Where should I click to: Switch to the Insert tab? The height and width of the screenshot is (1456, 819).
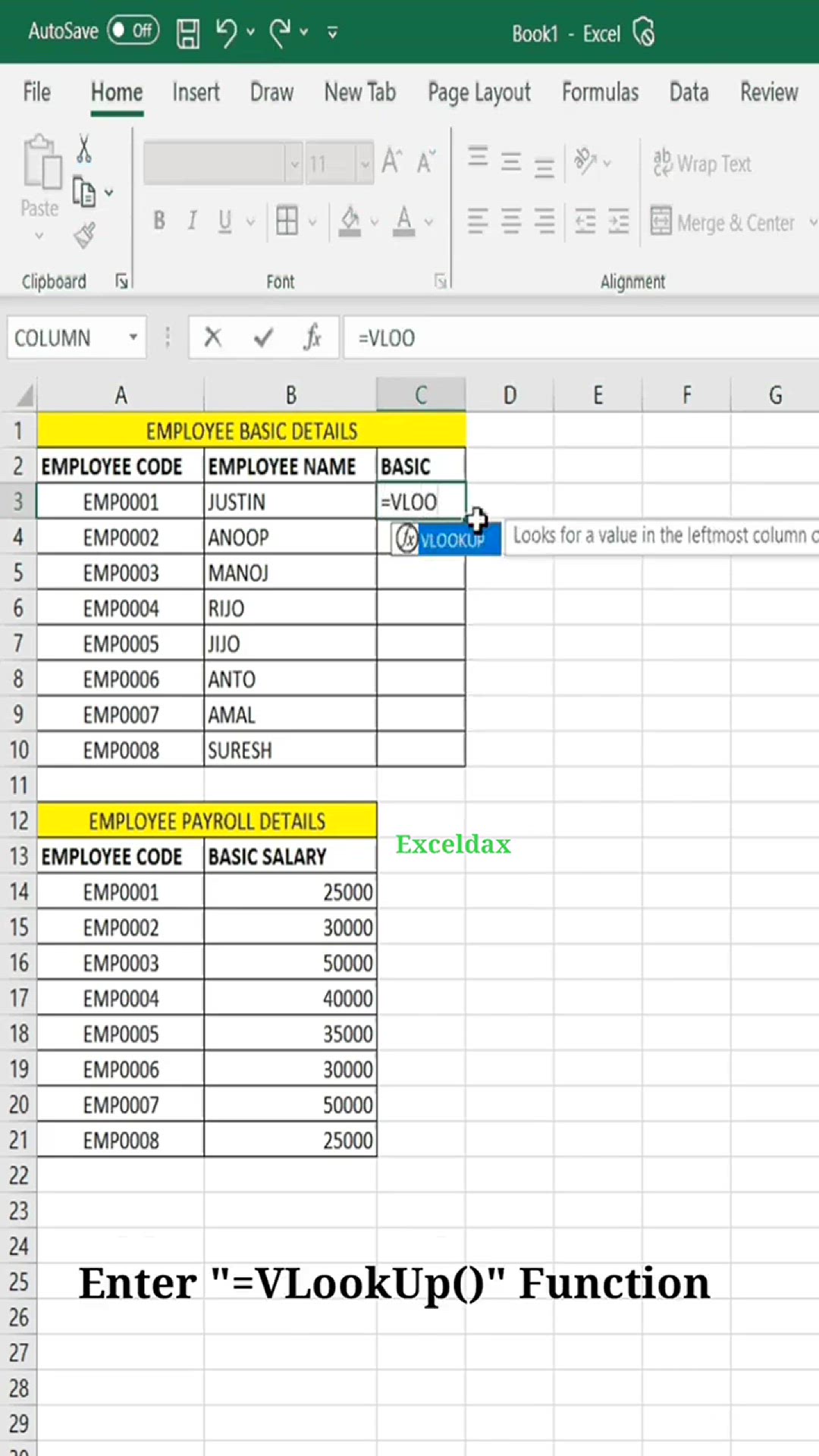(196, 92)
